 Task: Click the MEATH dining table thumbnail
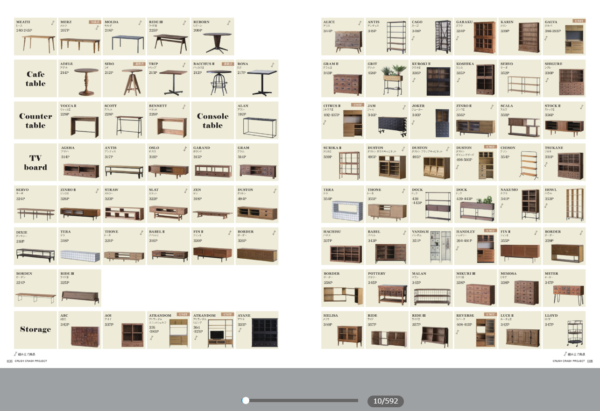pyautogui.click(x=35, y=40)
